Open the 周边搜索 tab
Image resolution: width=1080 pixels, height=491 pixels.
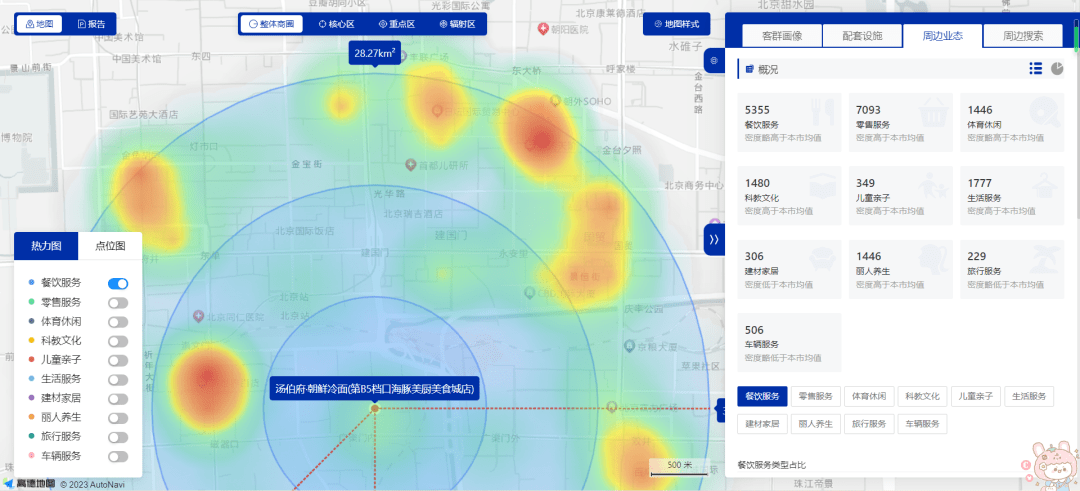click(x=1023, y=36)
